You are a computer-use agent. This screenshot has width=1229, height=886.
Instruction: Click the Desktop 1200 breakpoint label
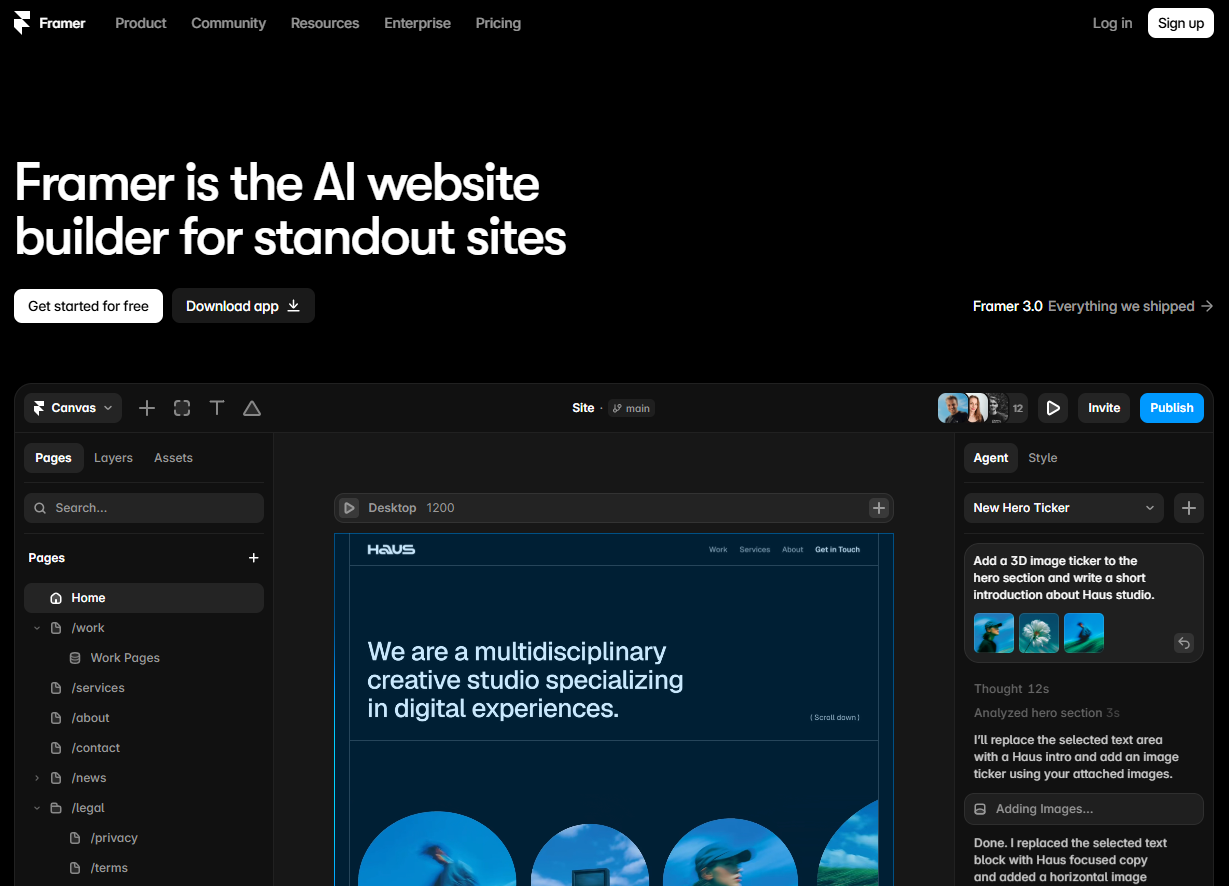tap(411, 508)
